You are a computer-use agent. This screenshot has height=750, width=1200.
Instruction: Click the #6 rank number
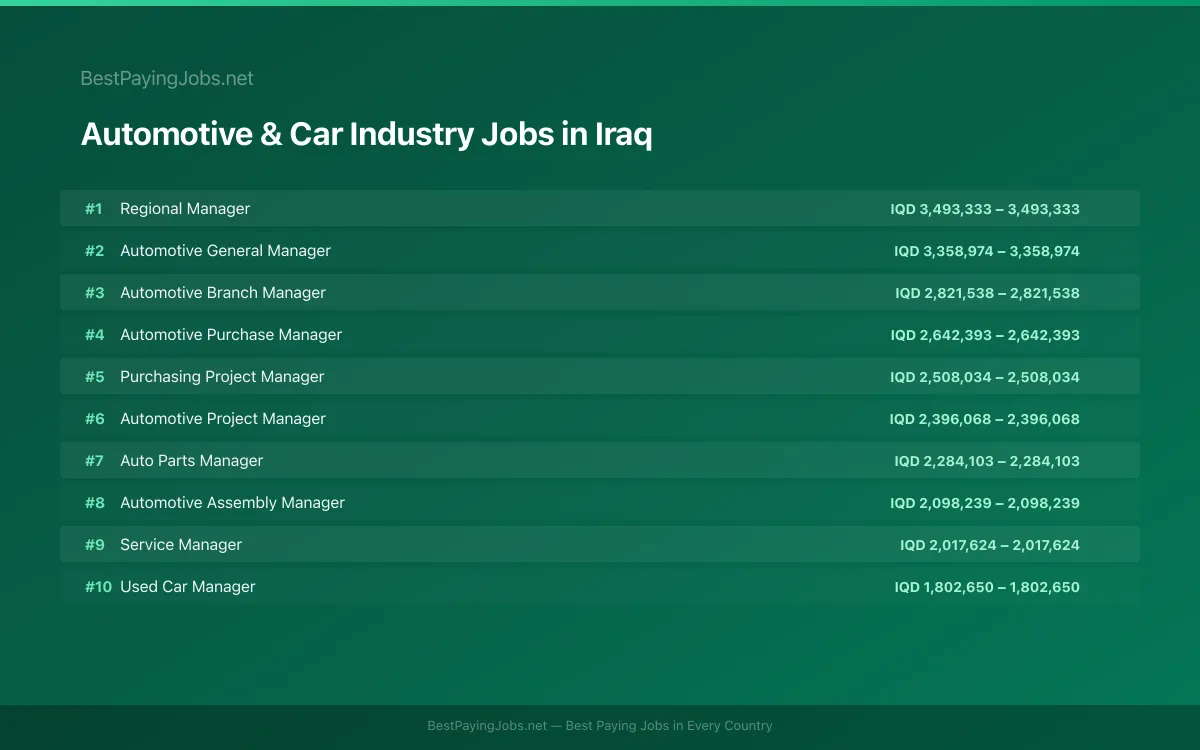click(x=94, y=419)
